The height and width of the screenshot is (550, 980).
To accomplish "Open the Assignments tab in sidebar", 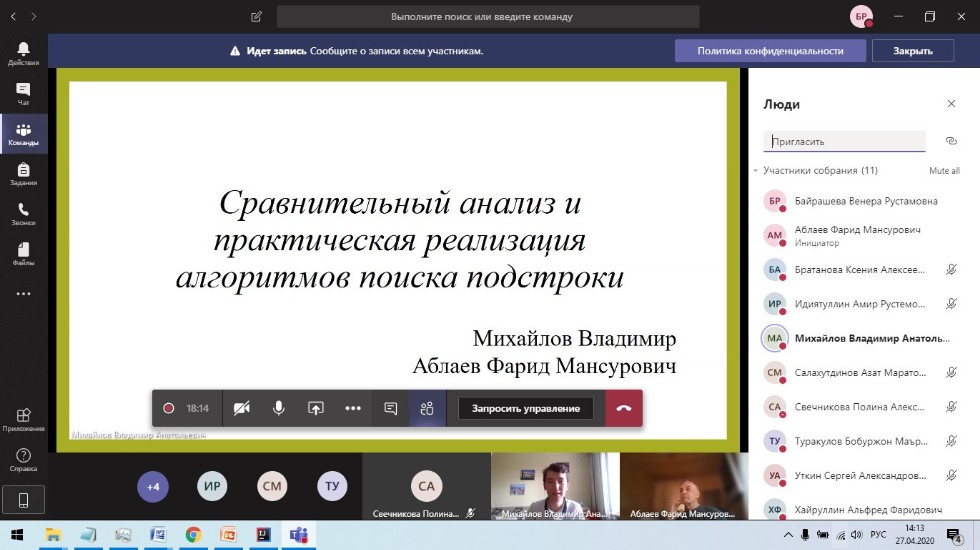I will point(23,174).
